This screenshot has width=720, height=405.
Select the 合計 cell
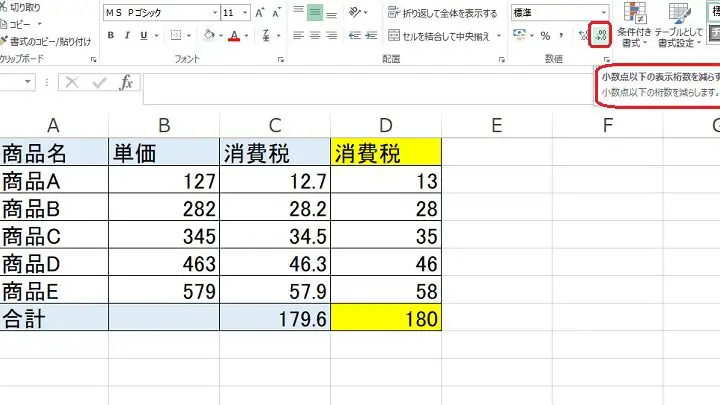[x=54, y=317]
